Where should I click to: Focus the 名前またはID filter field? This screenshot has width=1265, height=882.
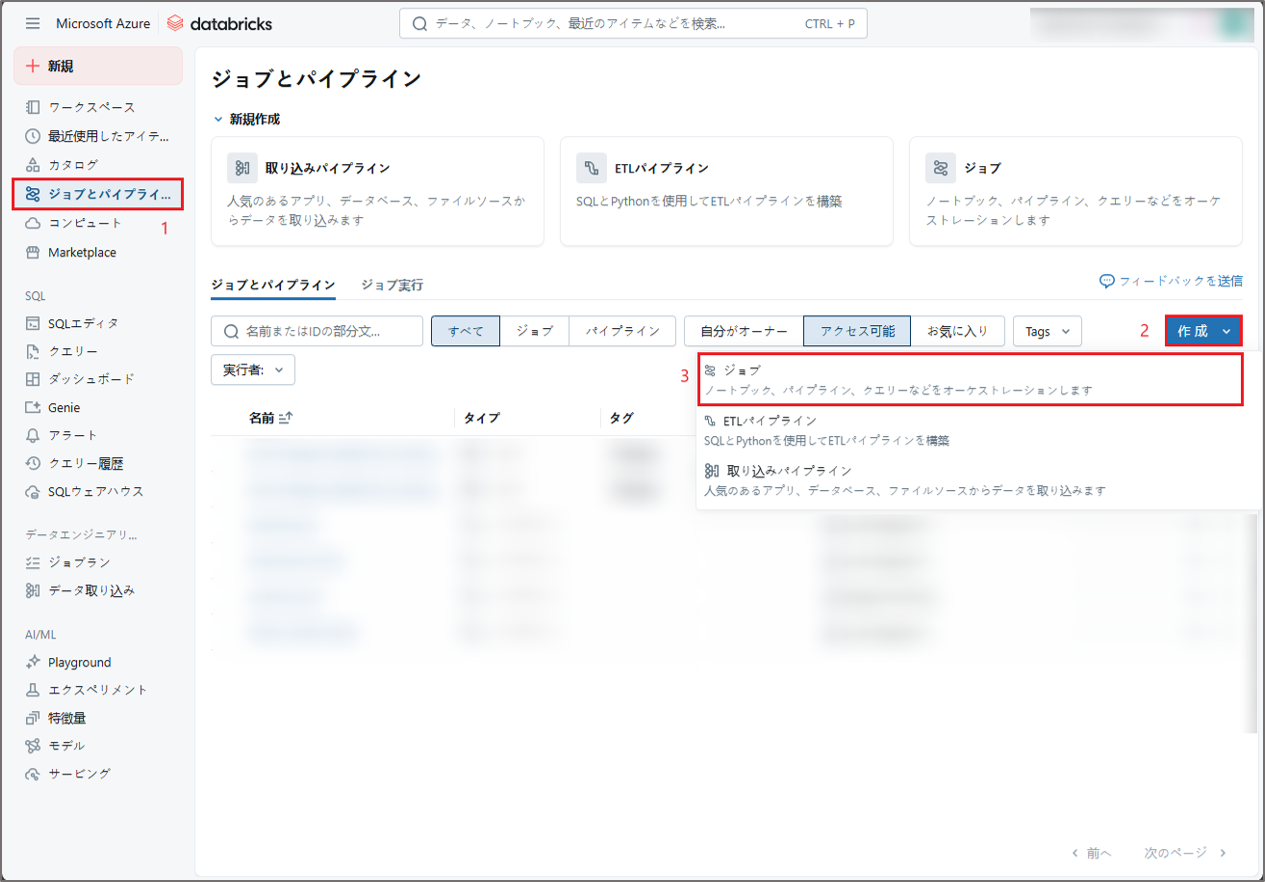click(x=317, y=331)
